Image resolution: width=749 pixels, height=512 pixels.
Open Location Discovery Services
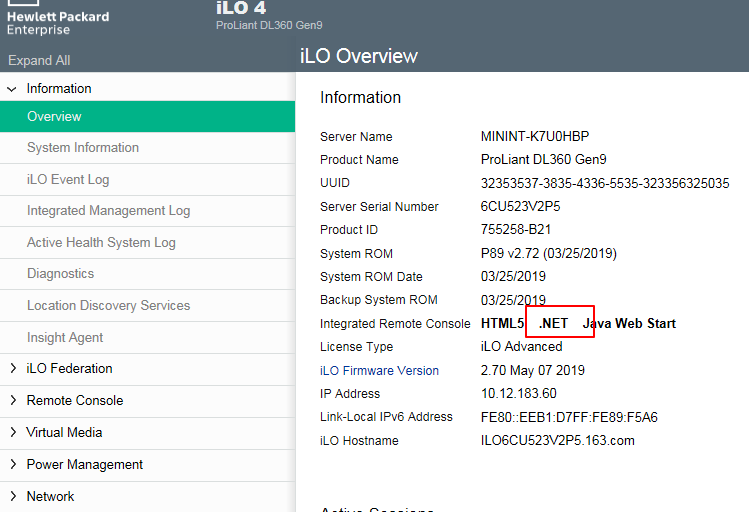(148, 306)
